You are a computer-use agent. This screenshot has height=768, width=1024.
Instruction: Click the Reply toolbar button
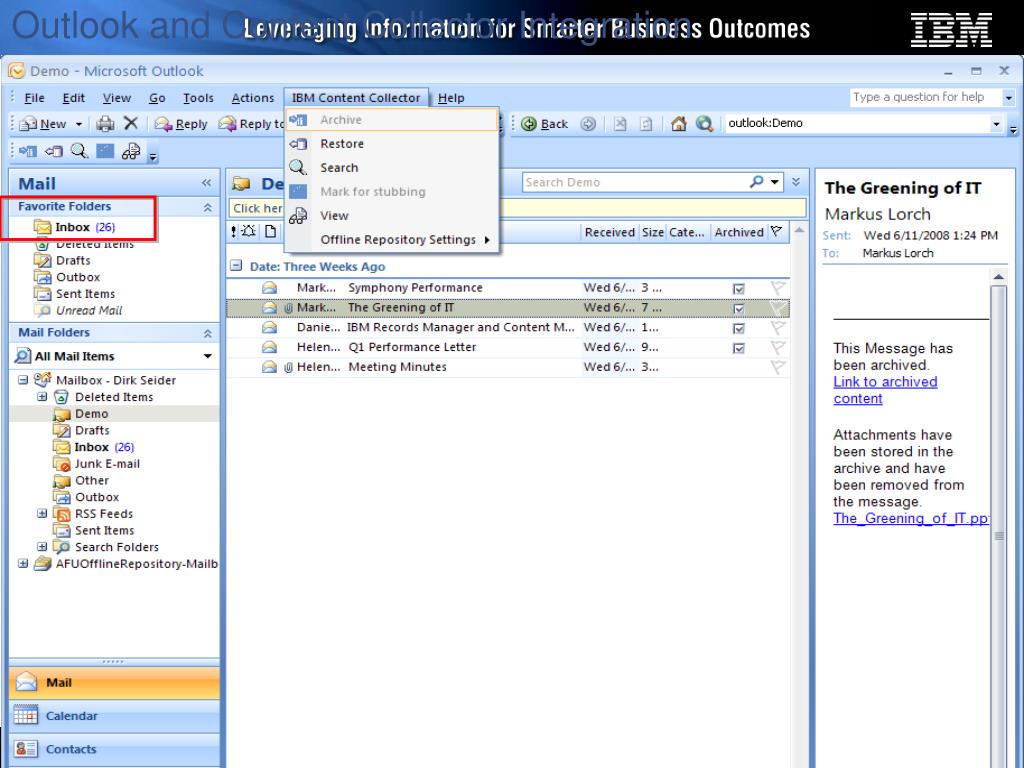tap(181, 123)
